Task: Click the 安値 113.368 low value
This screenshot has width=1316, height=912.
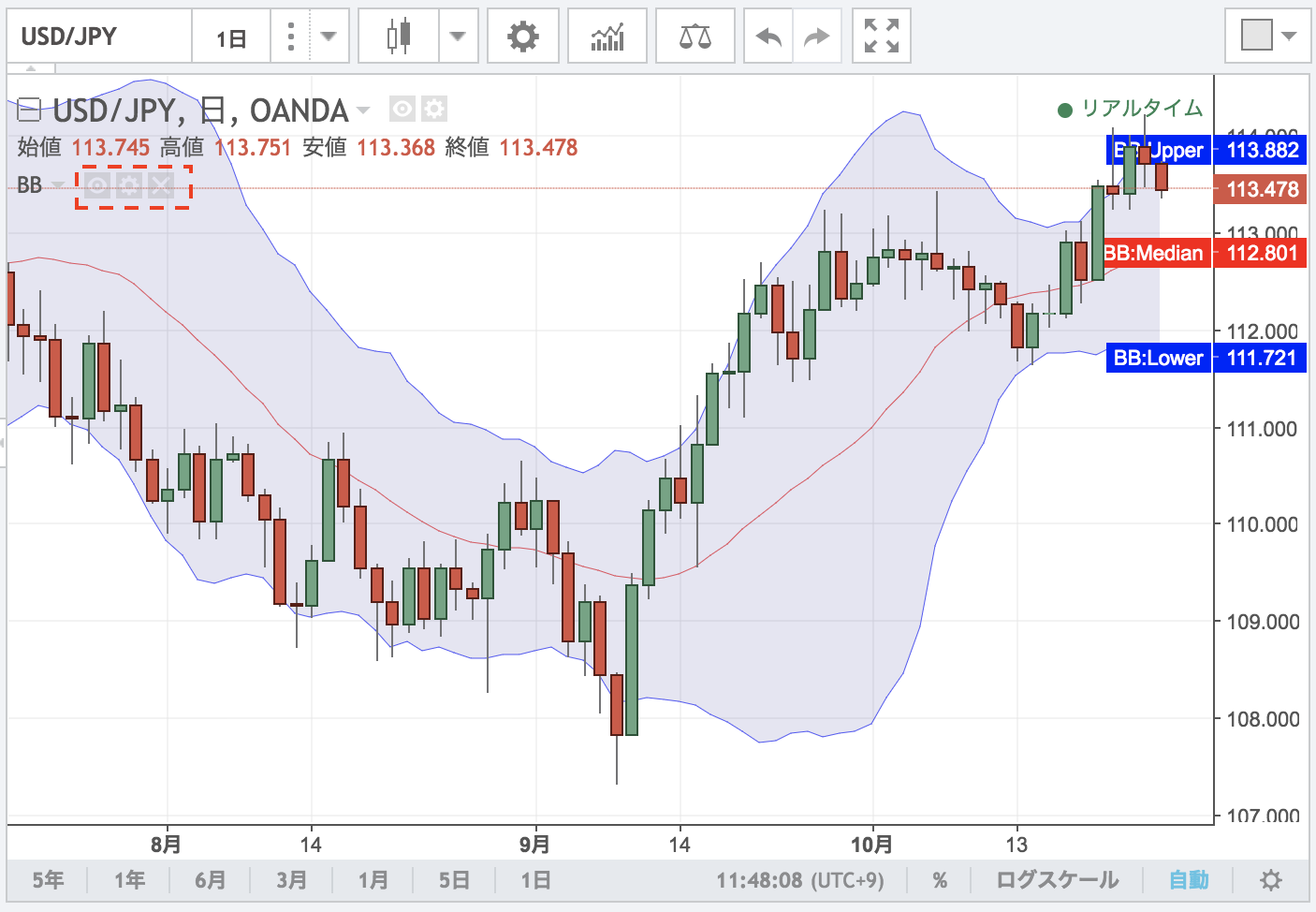Action: [369, 147]
